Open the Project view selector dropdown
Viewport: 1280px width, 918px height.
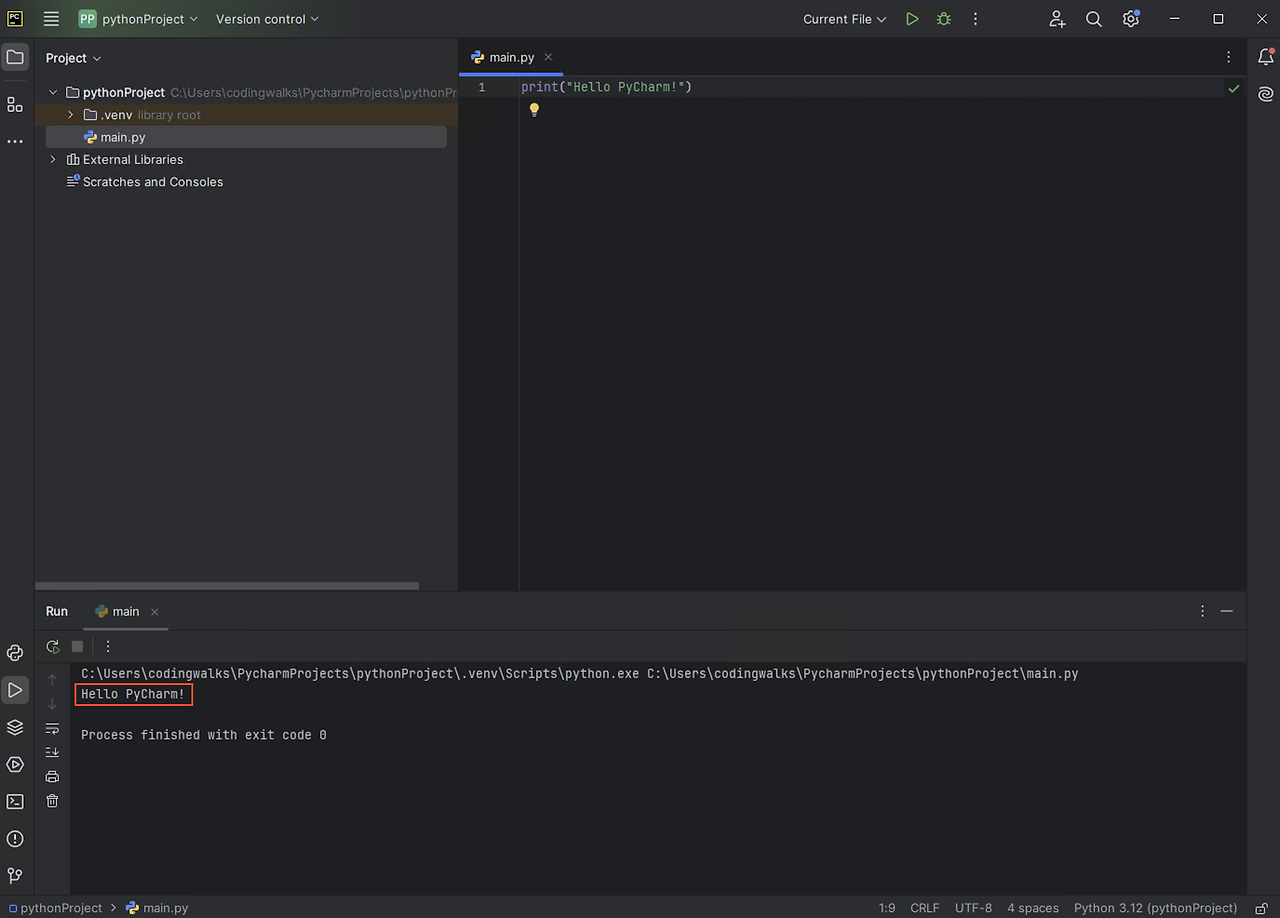pyautogui.click(x=74, y=58)
